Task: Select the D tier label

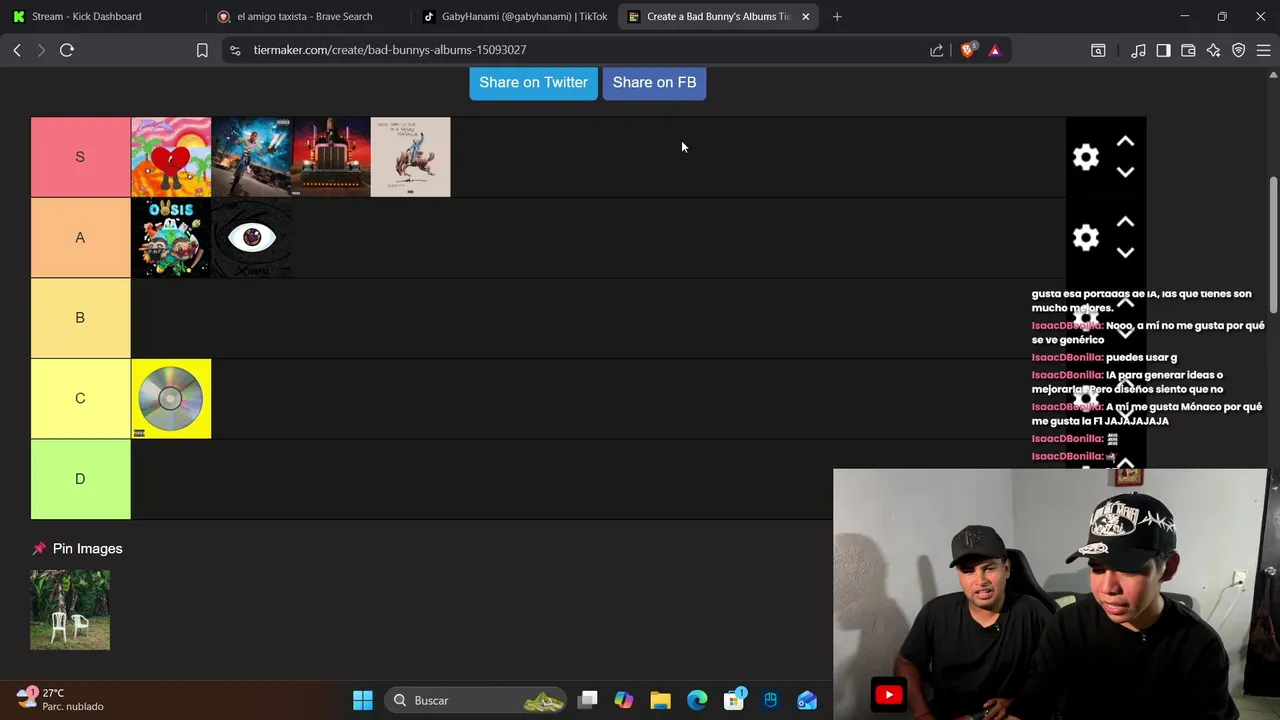Action: click(x=80, y=479)
